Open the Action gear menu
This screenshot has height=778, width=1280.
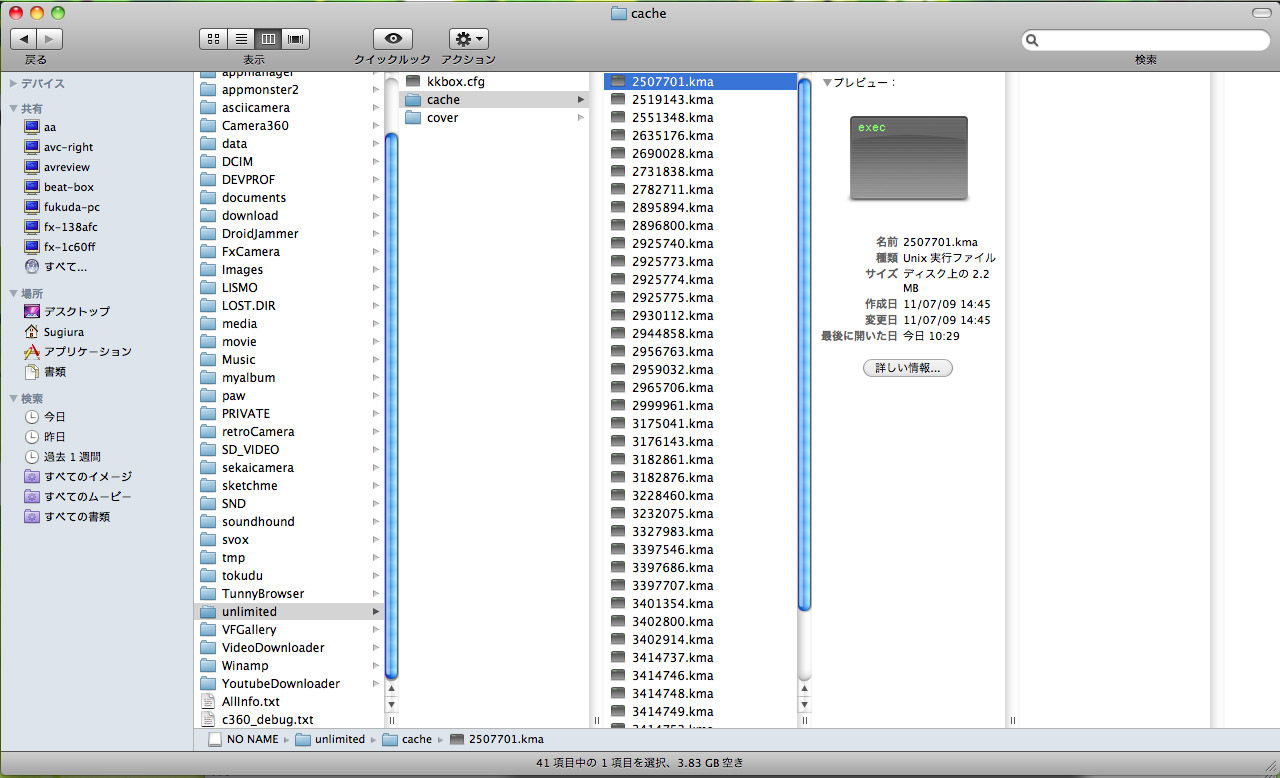tap(468, 39)
